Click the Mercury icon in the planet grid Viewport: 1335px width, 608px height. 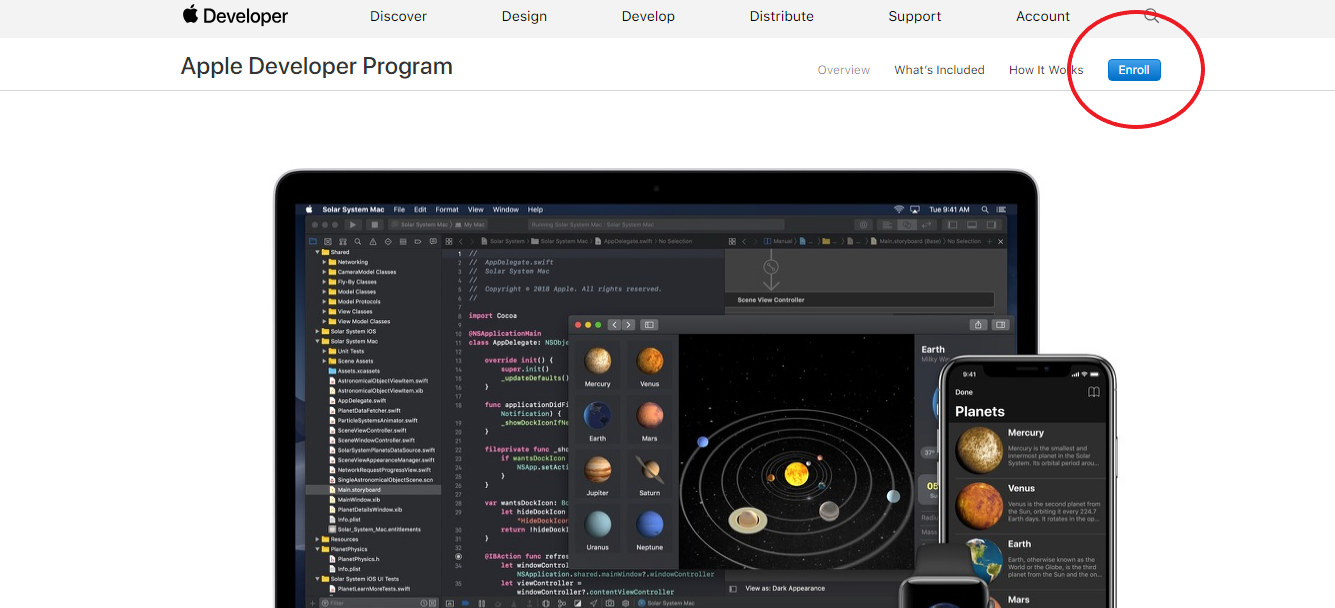point(598,361)
